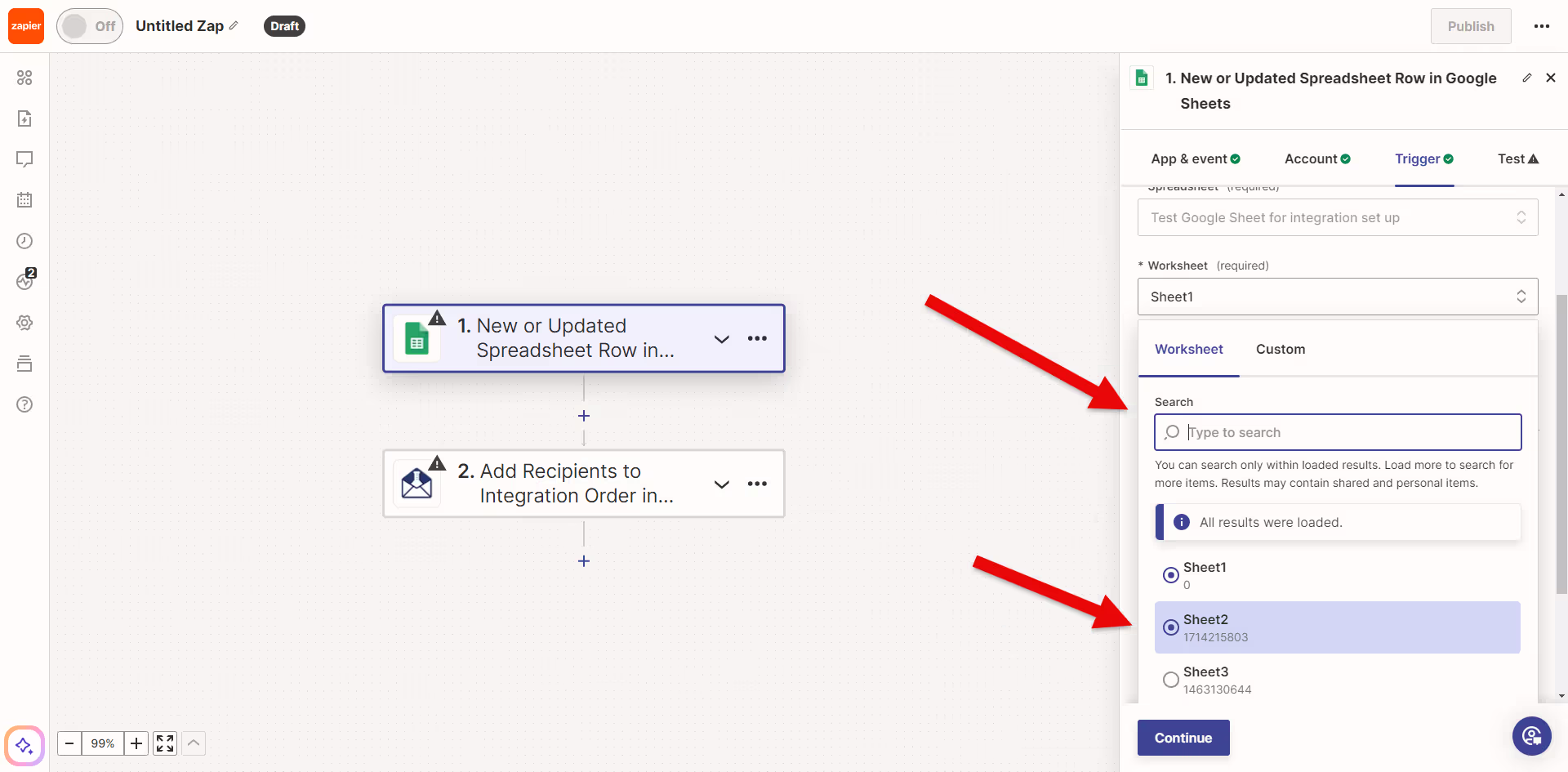Viewport: 1568px width, 772px height.
Task: Click the All results were loaded notice
Action: 1338,522
